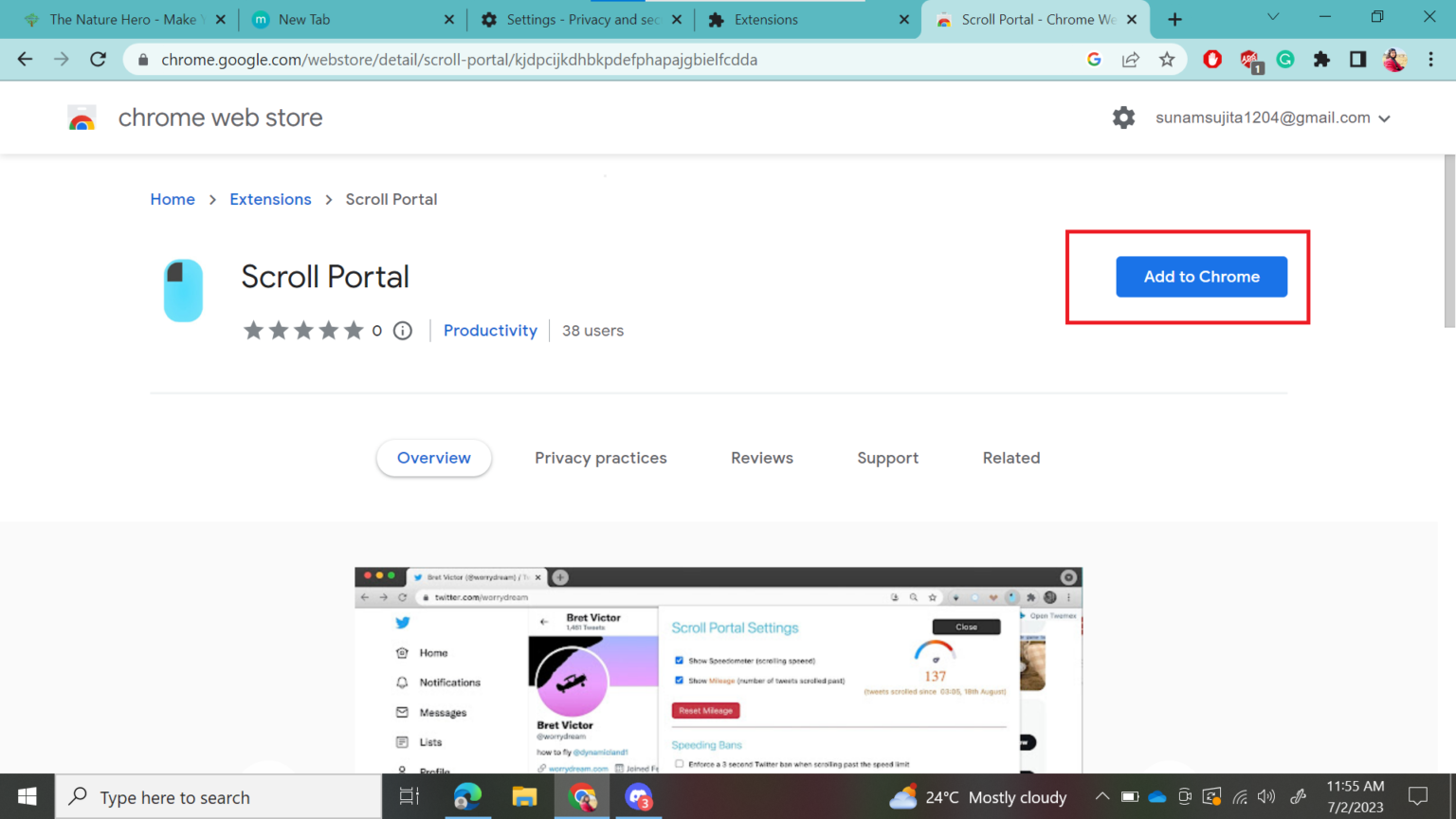Open the Privacy practices tab
Screen dimensions: 1456x819
pyautogui.click(x=601, y=458)
